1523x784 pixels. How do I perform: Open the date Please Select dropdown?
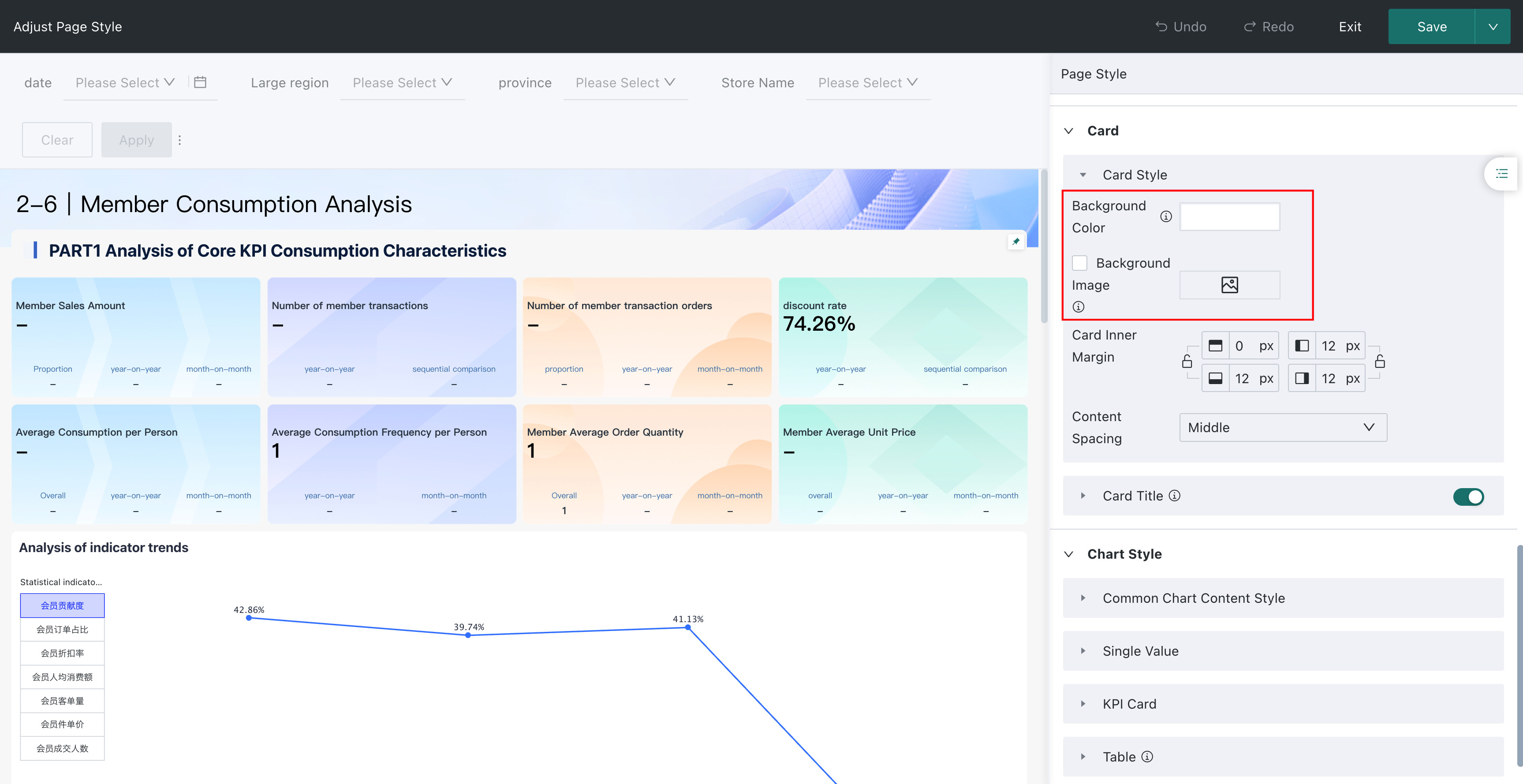(x=125, y=83)
